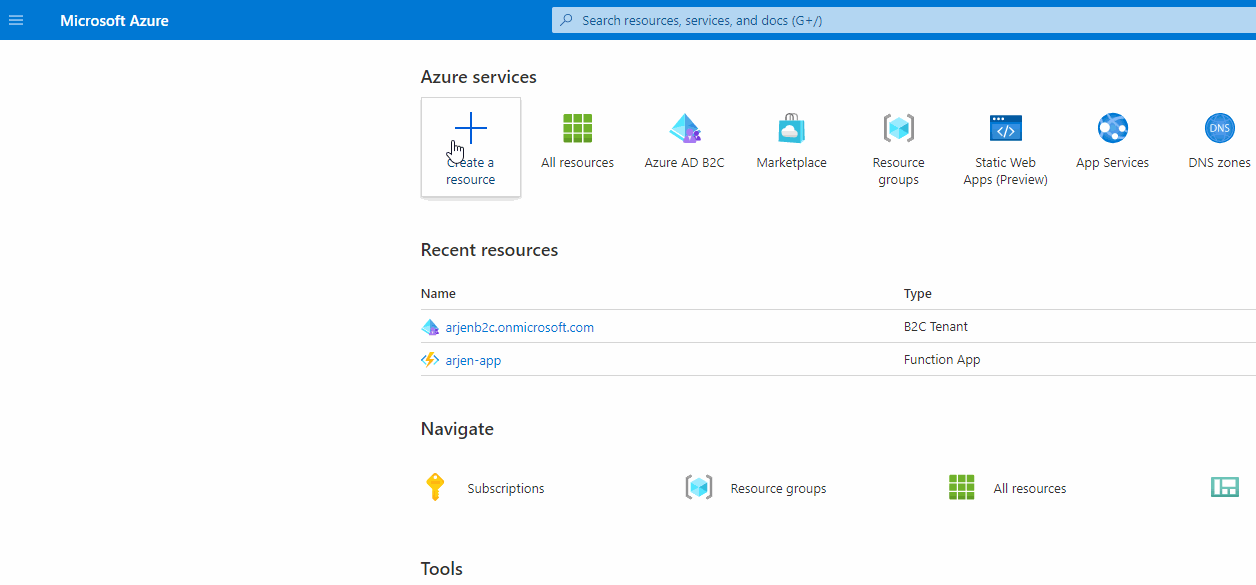
Task: Open All resources green grid icon
Action: click(x=577, y=128)
